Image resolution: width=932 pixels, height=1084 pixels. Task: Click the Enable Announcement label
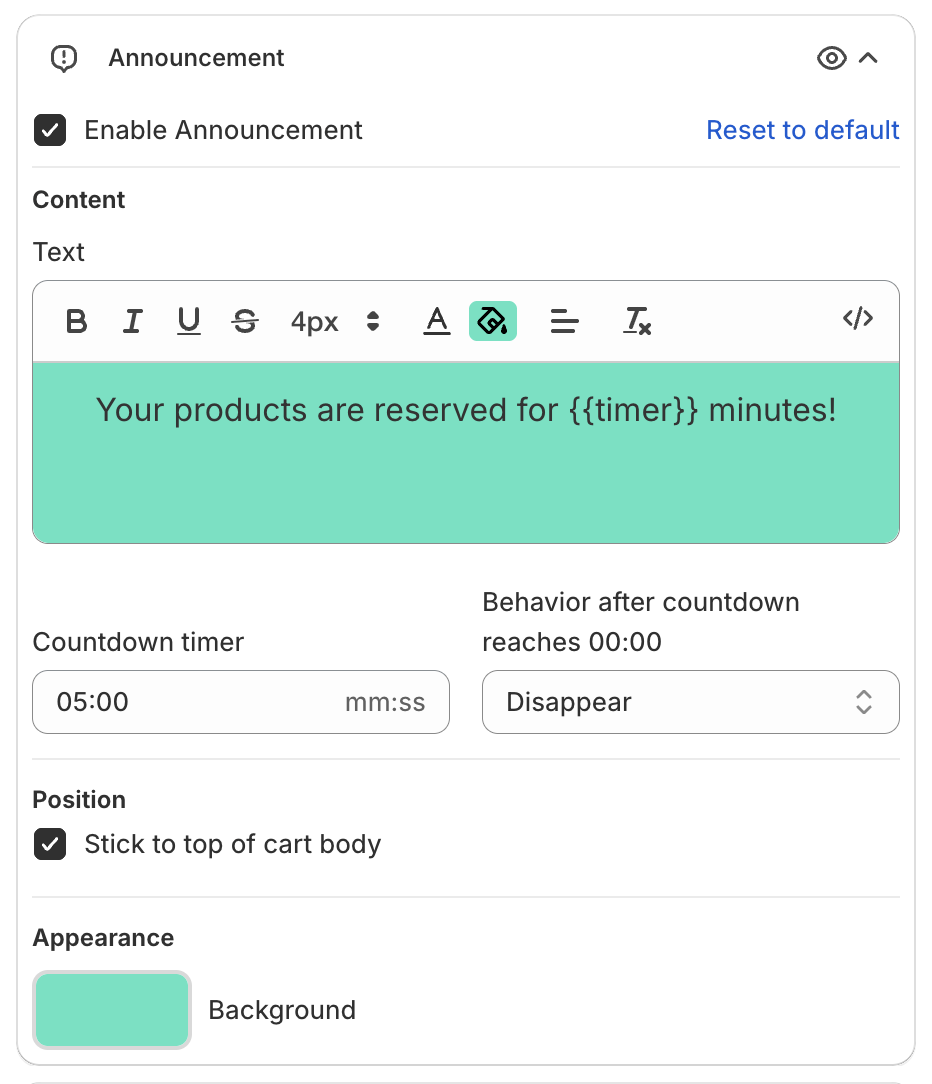[x=223, y=130]
